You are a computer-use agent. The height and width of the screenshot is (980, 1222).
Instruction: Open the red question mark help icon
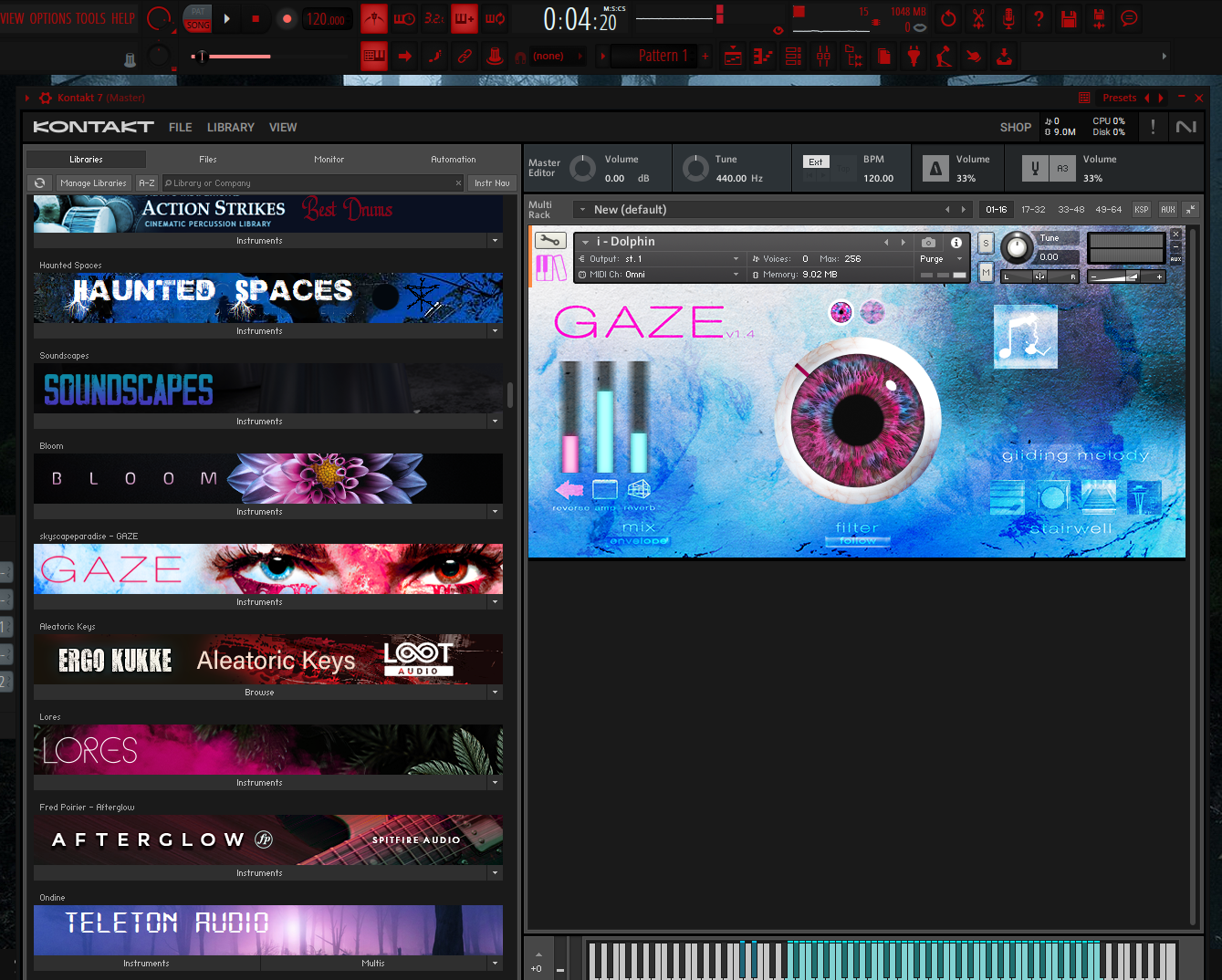[1039, 18]
